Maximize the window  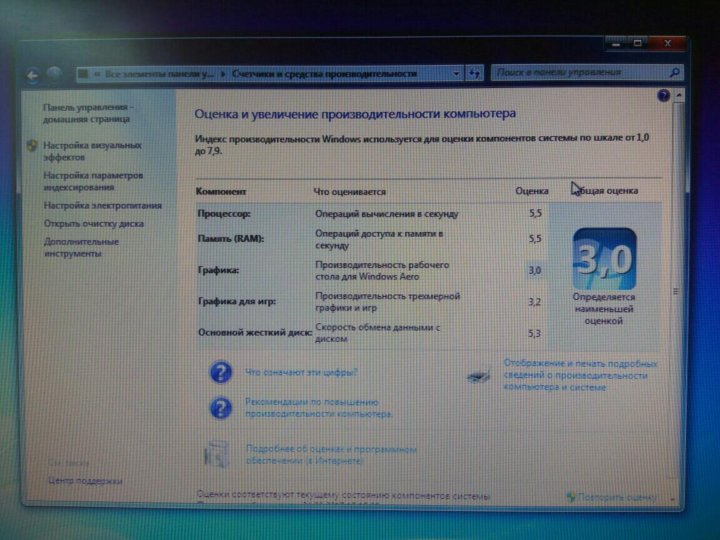(637, 44)
